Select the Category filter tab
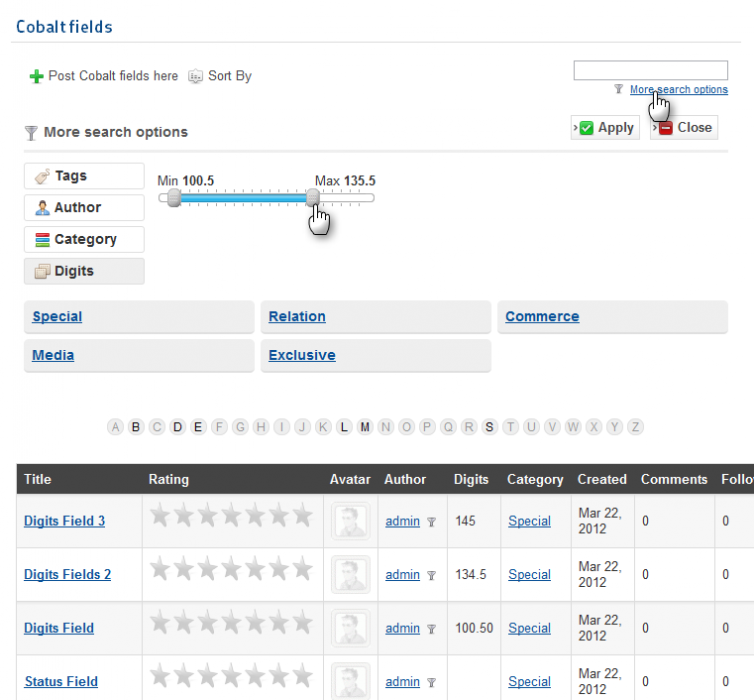 pyautogui.click(x=84, y=240)
